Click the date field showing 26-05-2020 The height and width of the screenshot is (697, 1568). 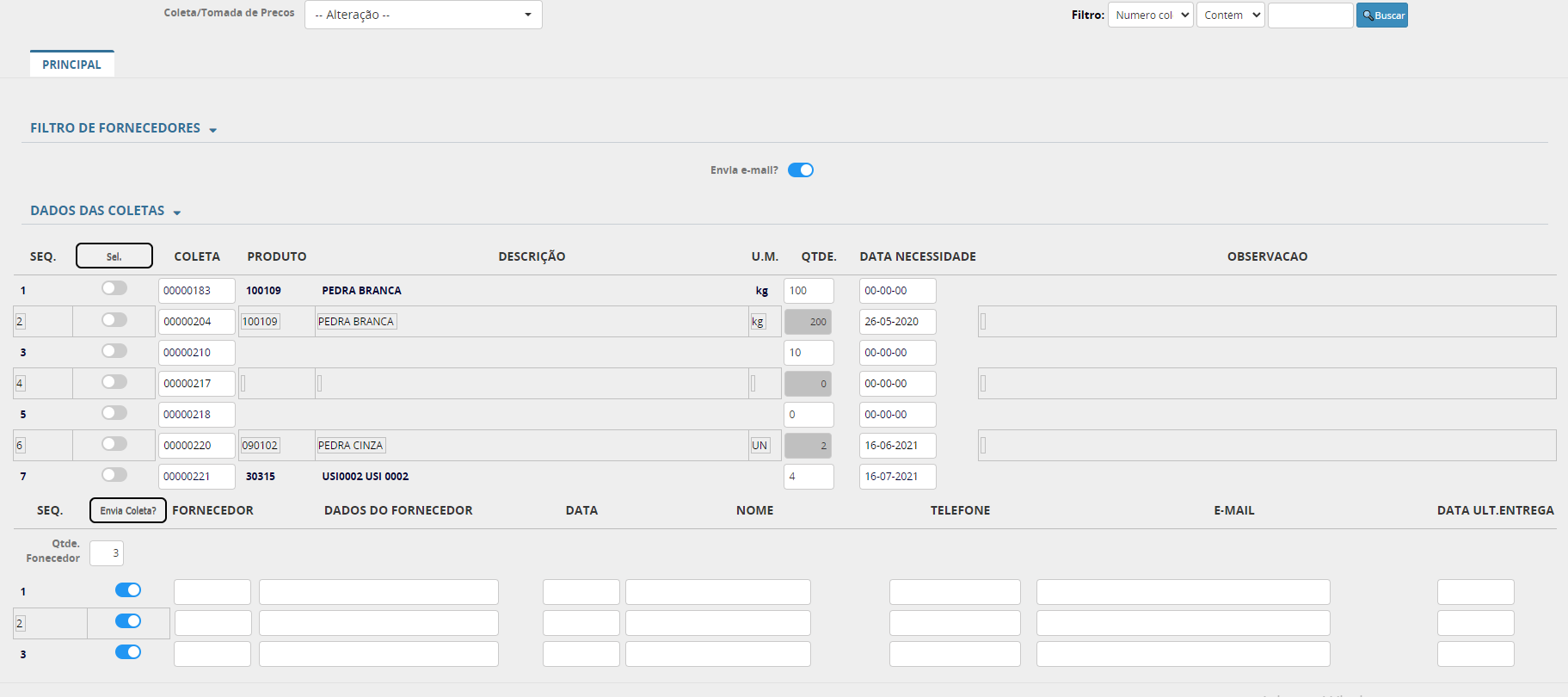coord(896,322)
